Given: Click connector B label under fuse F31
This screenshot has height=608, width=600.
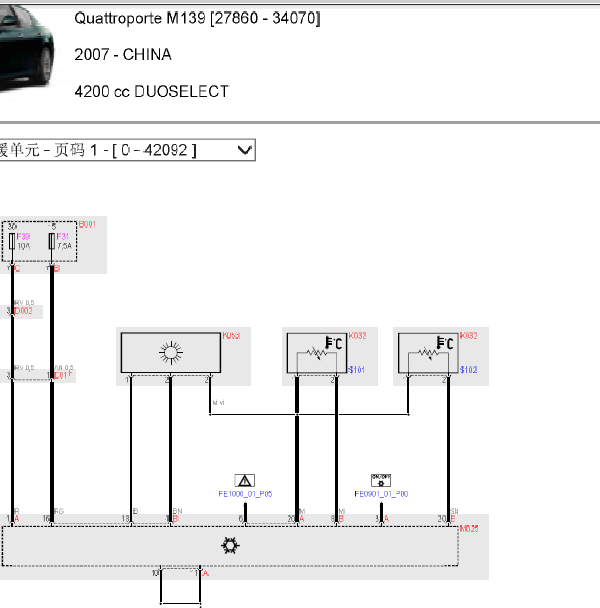Looking at the screenshot, I should [57, 268].
